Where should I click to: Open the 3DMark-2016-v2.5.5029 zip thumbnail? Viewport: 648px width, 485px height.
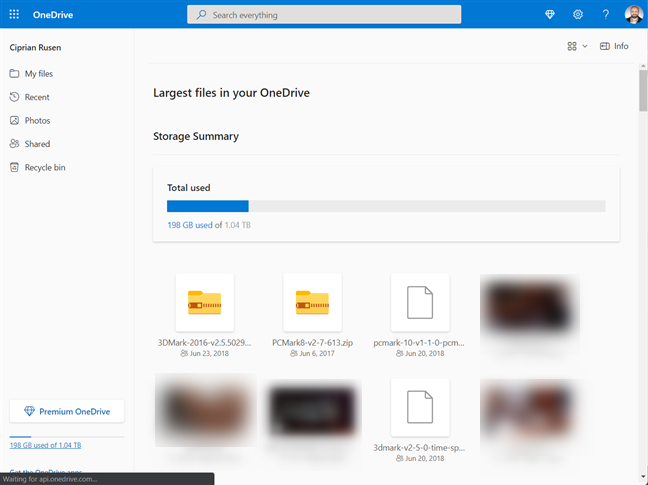[x=205, y=302]
